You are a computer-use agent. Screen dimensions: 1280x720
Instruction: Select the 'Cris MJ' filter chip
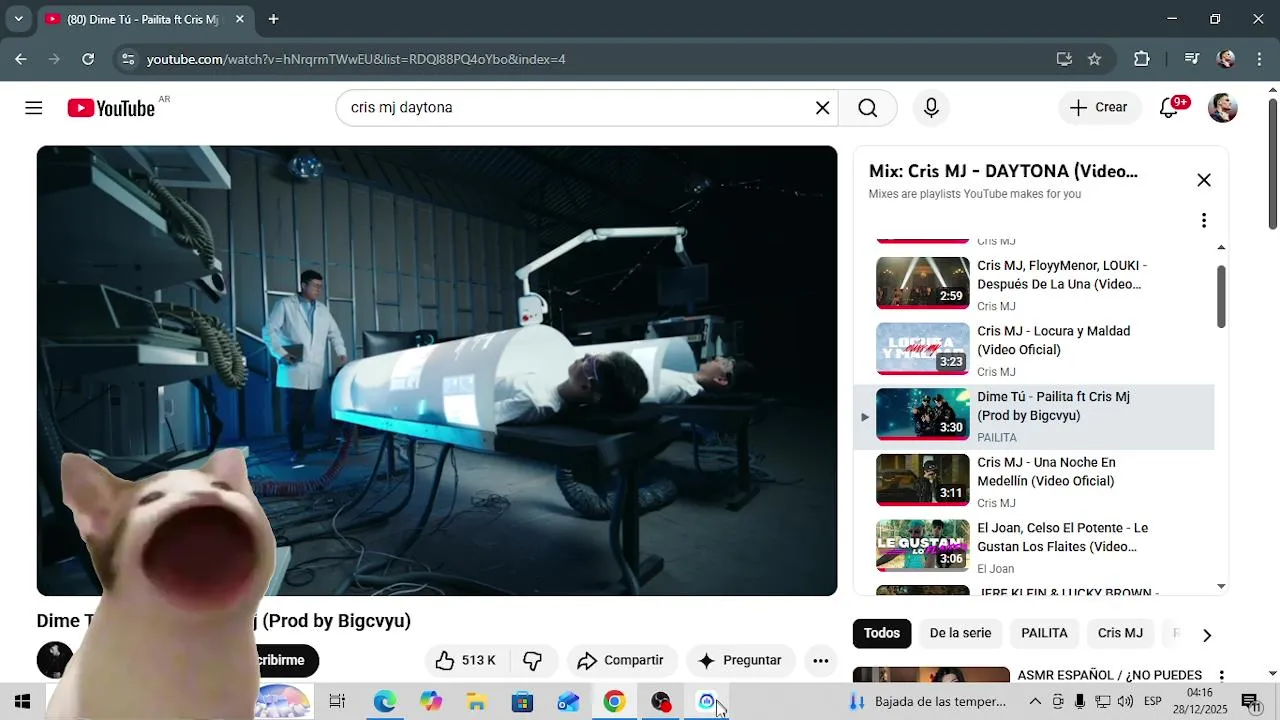(x=1120, y=633)
